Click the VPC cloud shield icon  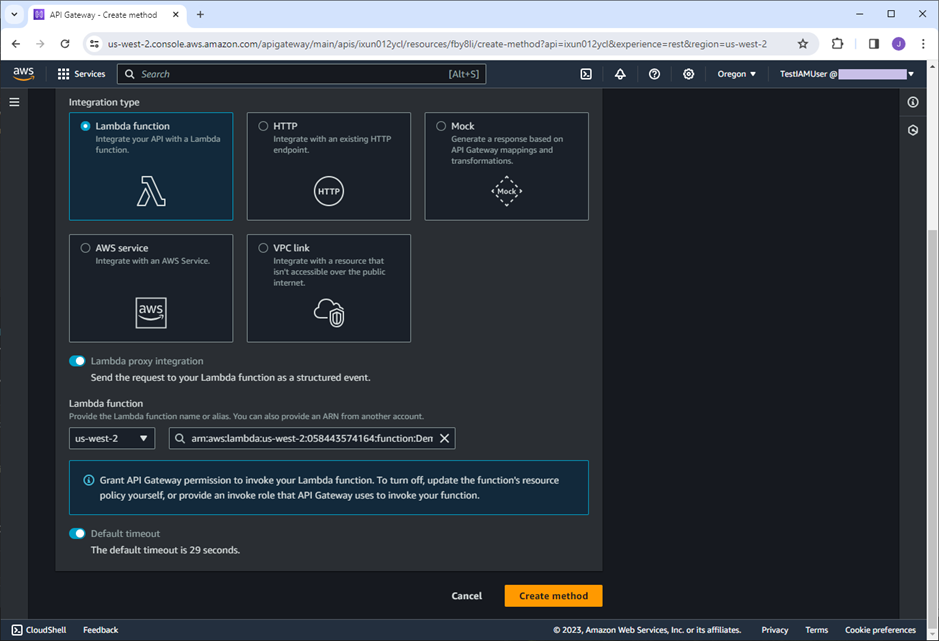coord(329,313)
